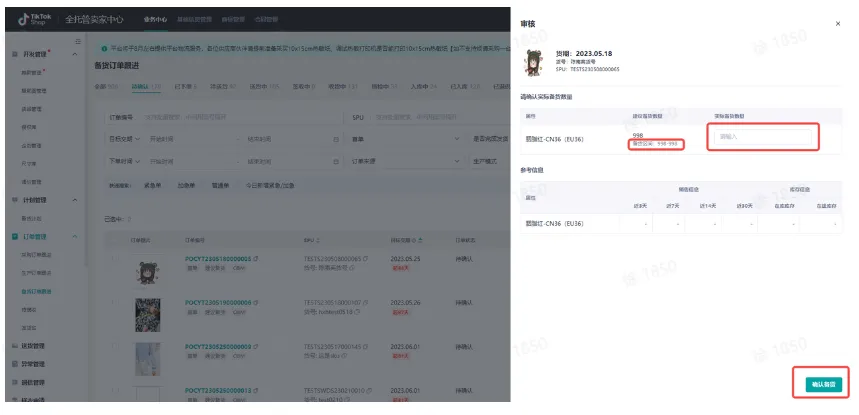Viewport: 859px width, 415px height.
Task: Open order link POCYT2305250000009
Action: click(x=218, y=347)
